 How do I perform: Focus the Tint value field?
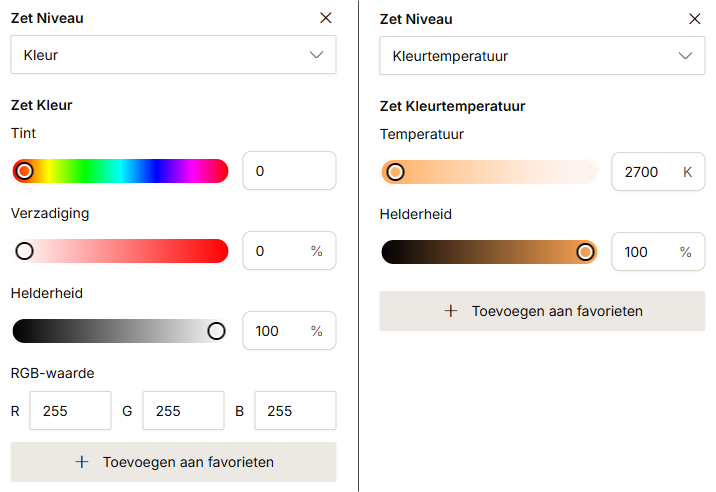(290, 171)
